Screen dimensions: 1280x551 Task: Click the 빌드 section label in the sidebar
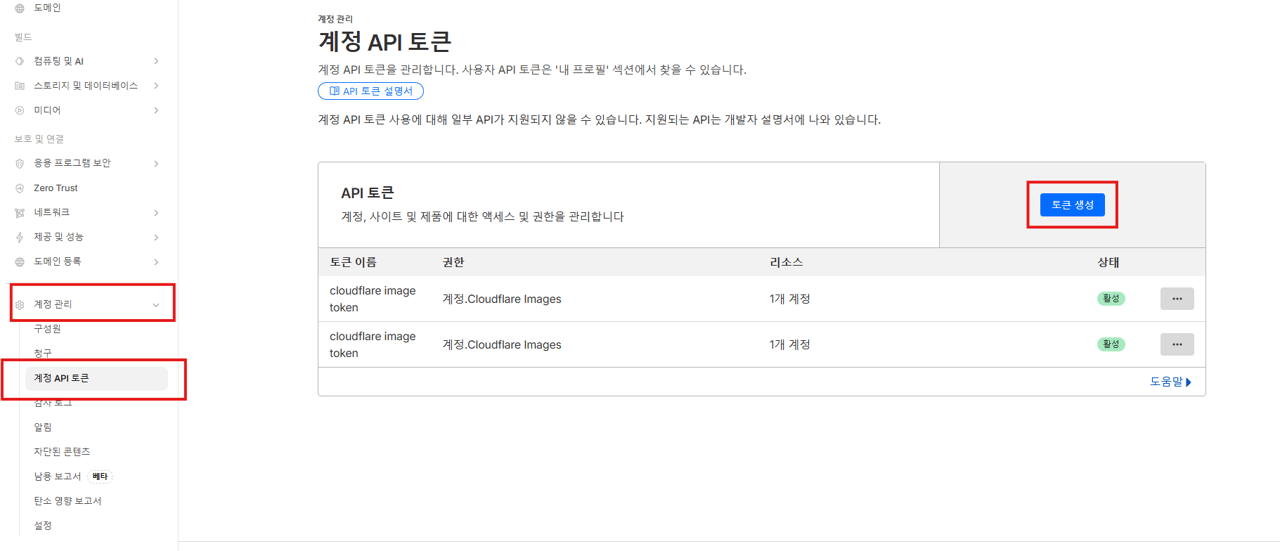coord(23,37)
